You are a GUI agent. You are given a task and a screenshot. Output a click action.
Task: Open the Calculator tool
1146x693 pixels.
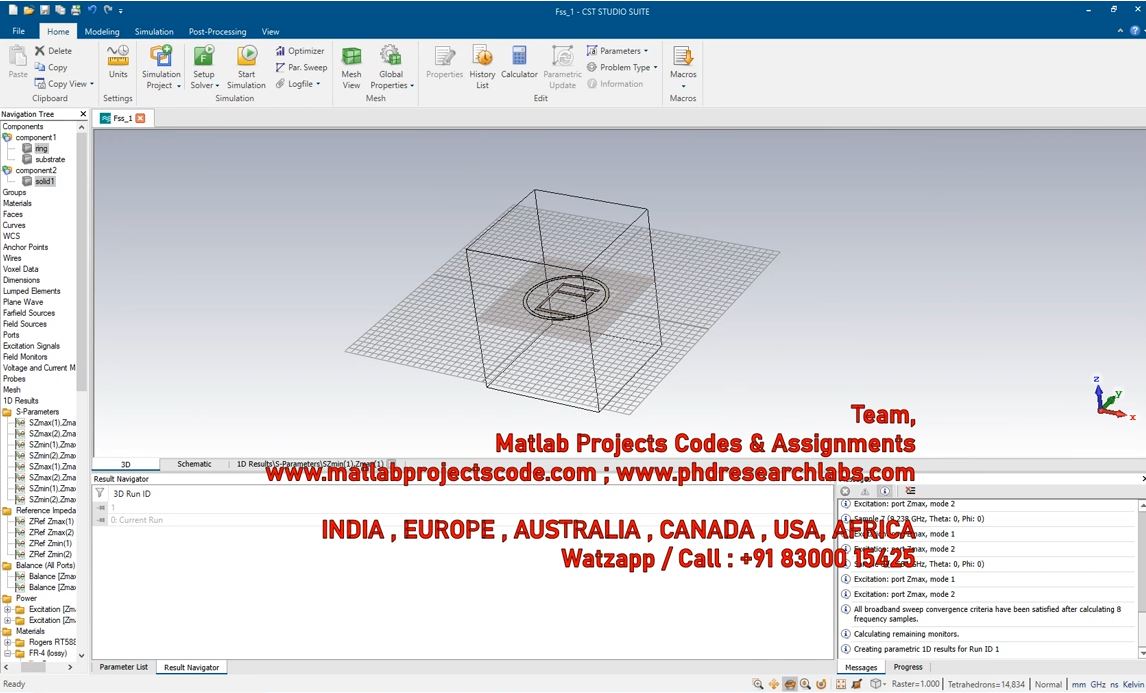(x=519, y=61)
